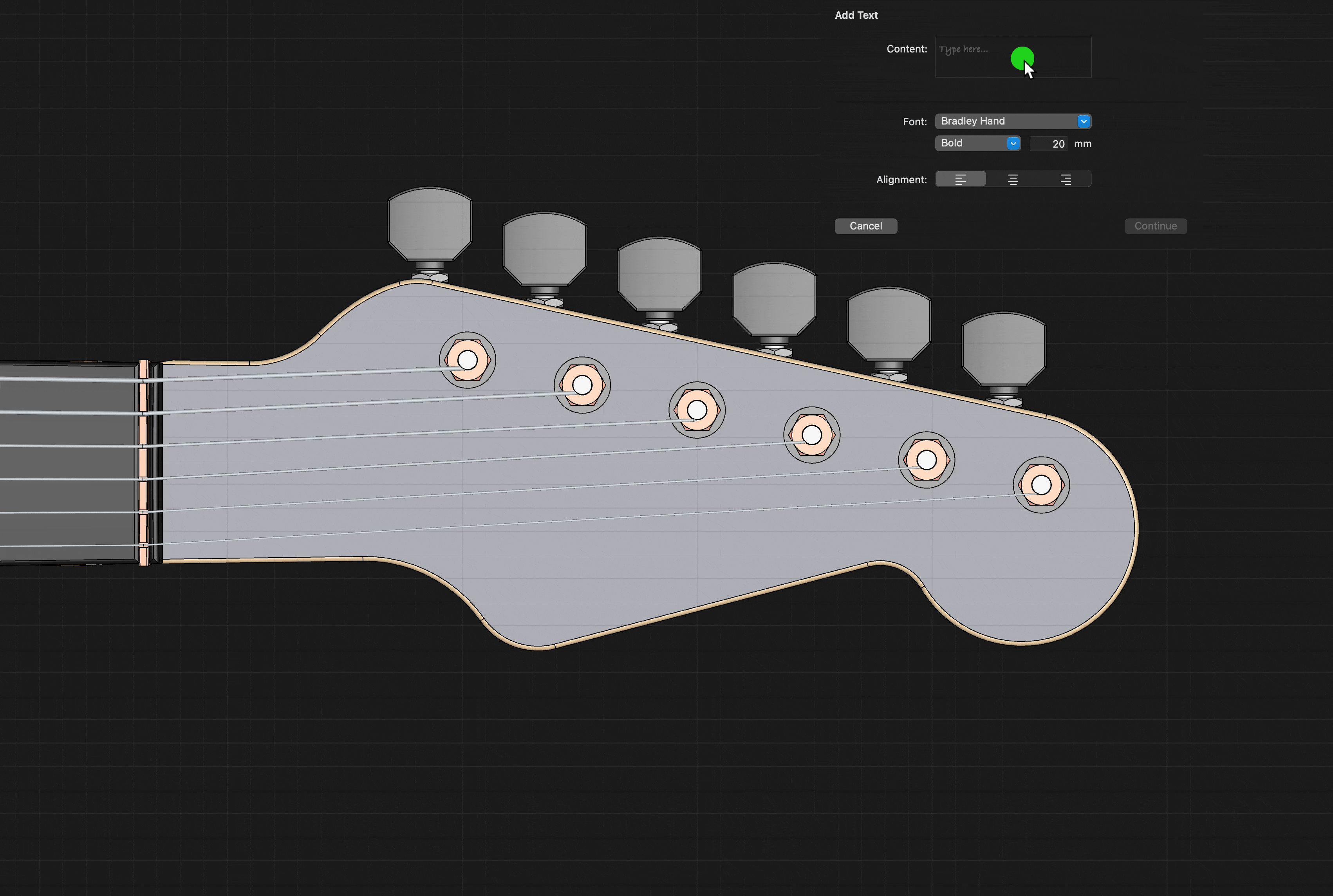Click the tuner post at headstock tip
The image size is (1333, 896).
(x=1041, y=485)
